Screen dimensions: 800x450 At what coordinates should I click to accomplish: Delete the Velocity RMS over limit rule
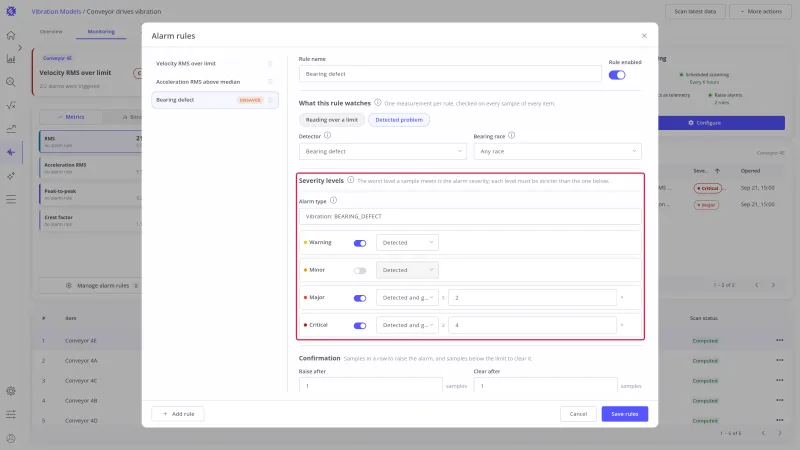[x=270, y=64]
